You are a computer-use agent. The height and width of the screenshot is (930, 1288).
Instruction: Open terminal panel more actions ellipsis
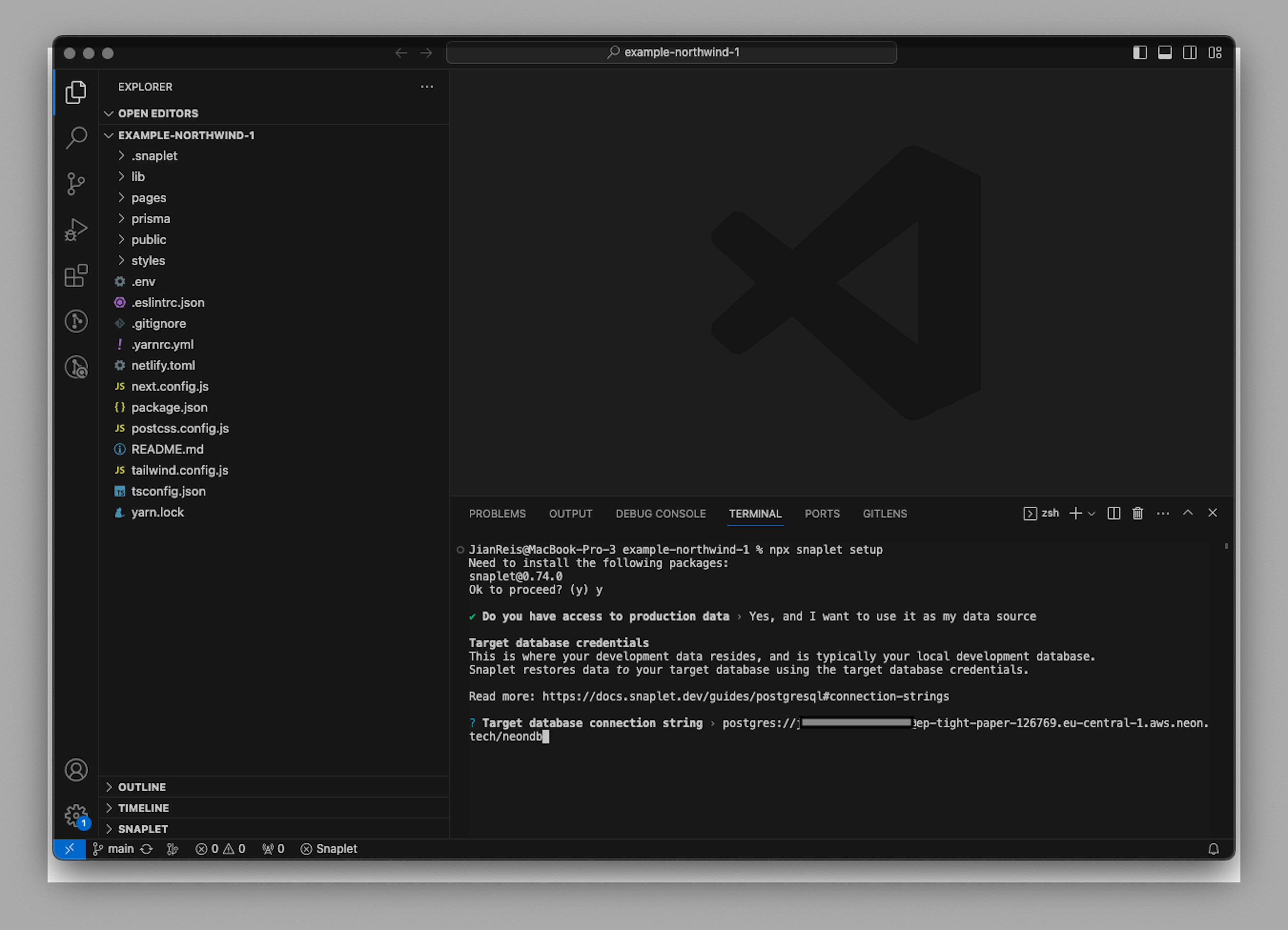coord(1163,513)
